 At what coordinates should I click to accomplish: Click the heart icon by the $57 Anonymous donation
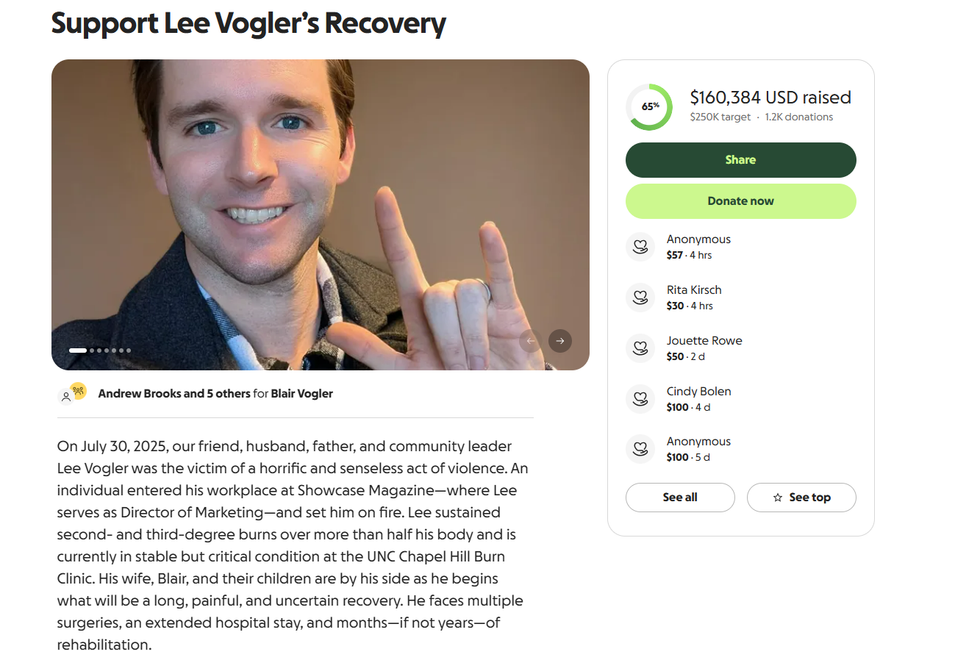641,247
